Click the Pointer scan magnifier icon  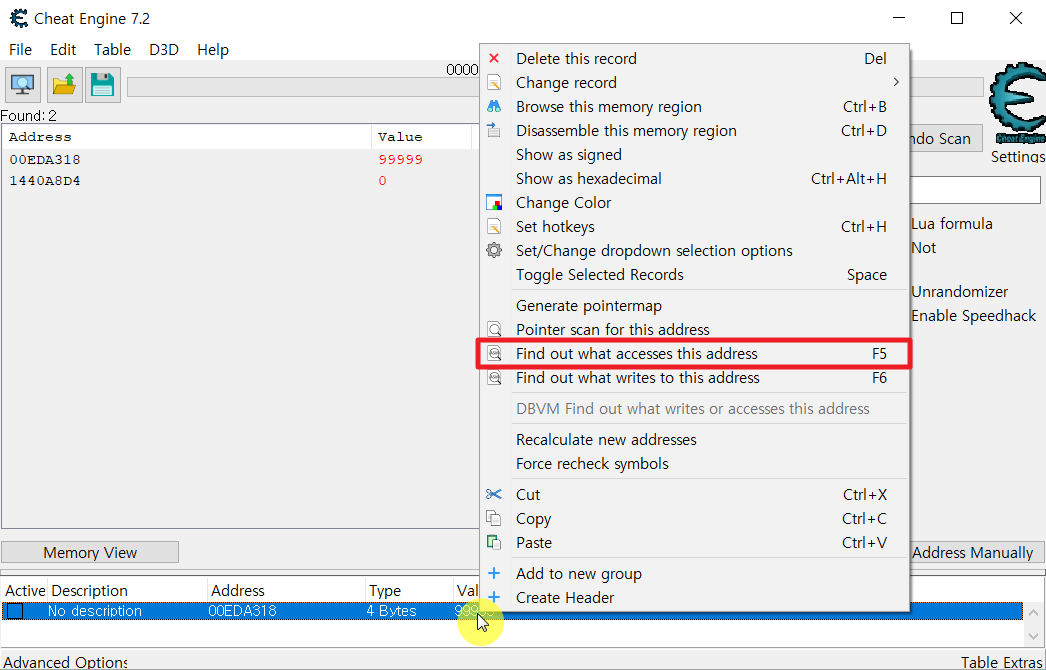tap(494, 330)
